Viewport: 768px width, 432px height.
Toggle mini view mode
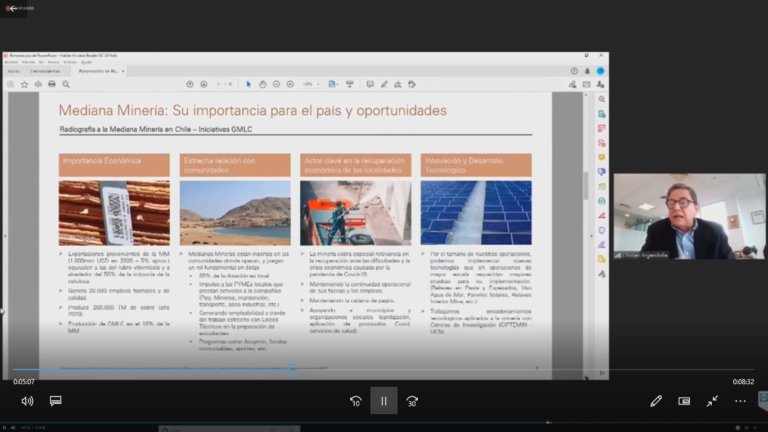click(x=684, y=401)
